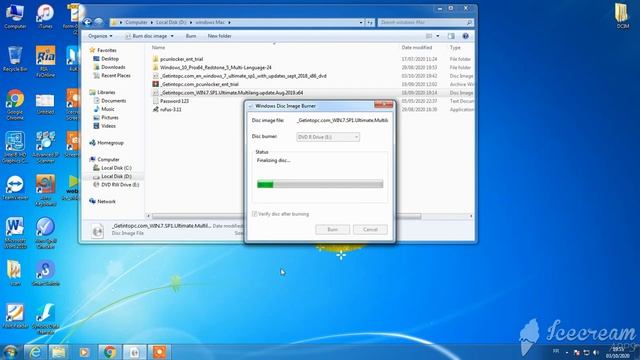Click the Burn toolbar command
The width and height of the screenshot is (640, 360).
191,36
